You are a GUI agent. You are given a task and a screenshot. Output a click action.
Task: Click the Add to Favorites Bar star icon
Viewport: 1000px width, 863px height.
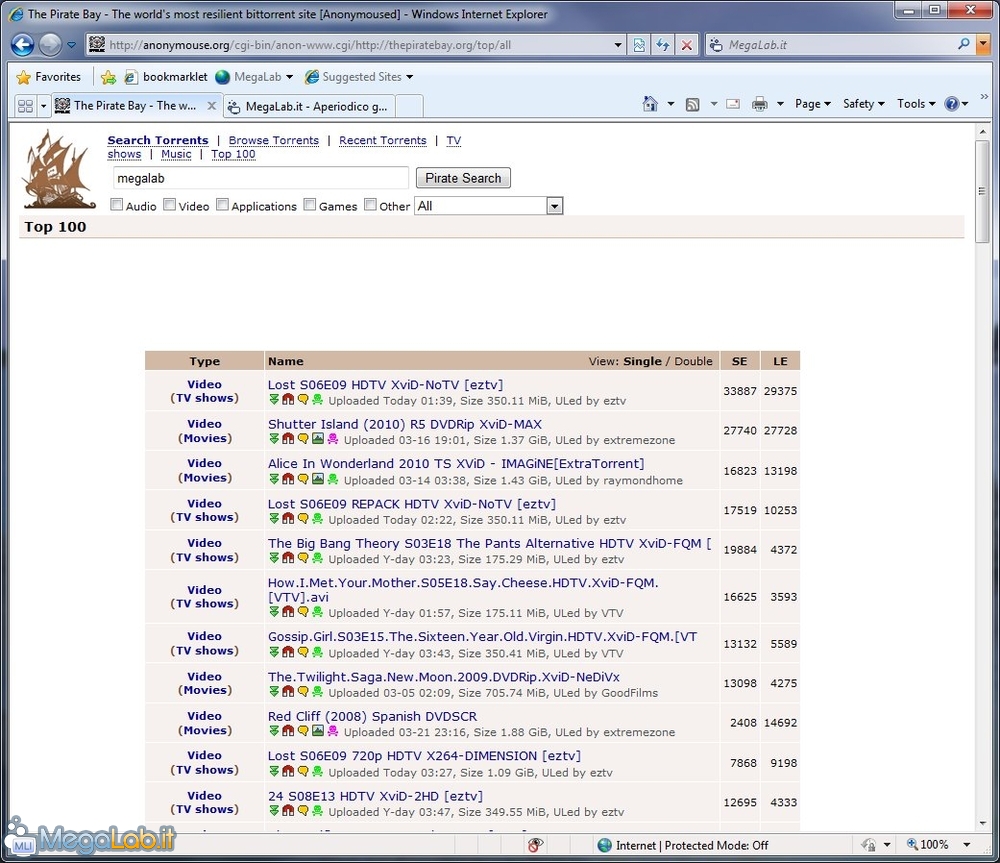coord(108,77)
